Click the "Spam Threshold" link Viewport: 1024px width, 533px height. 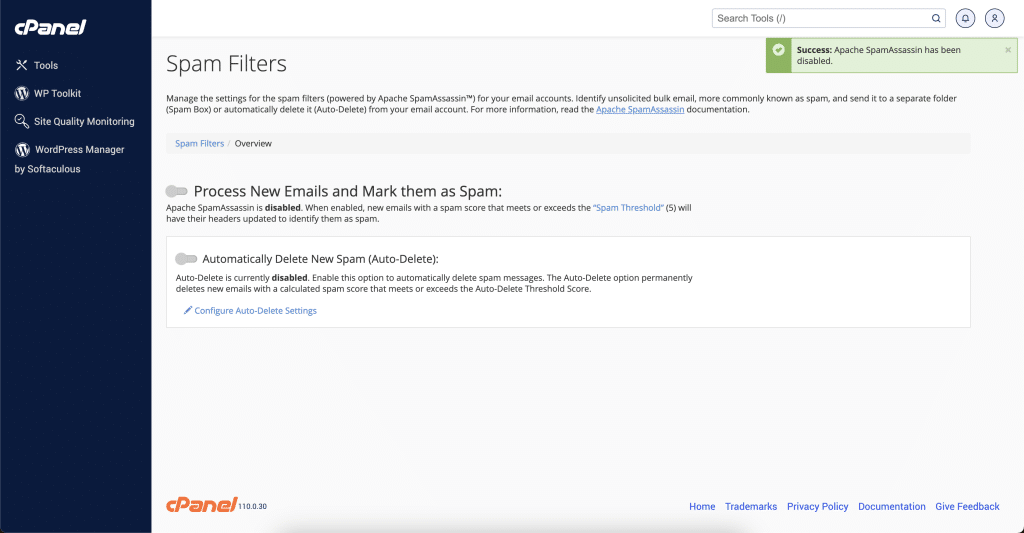coord(628,208)
